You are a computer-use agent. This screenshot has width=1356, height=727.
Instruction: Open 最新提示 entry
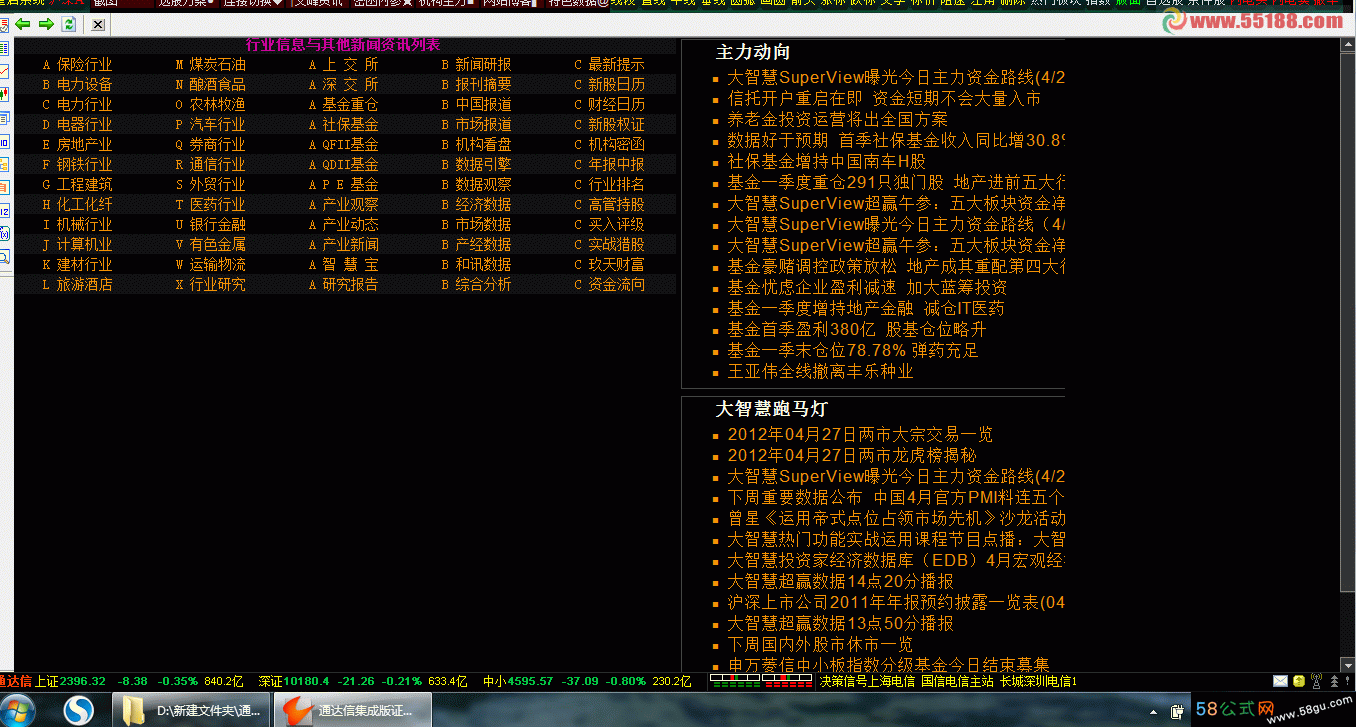tap(616, 65)
